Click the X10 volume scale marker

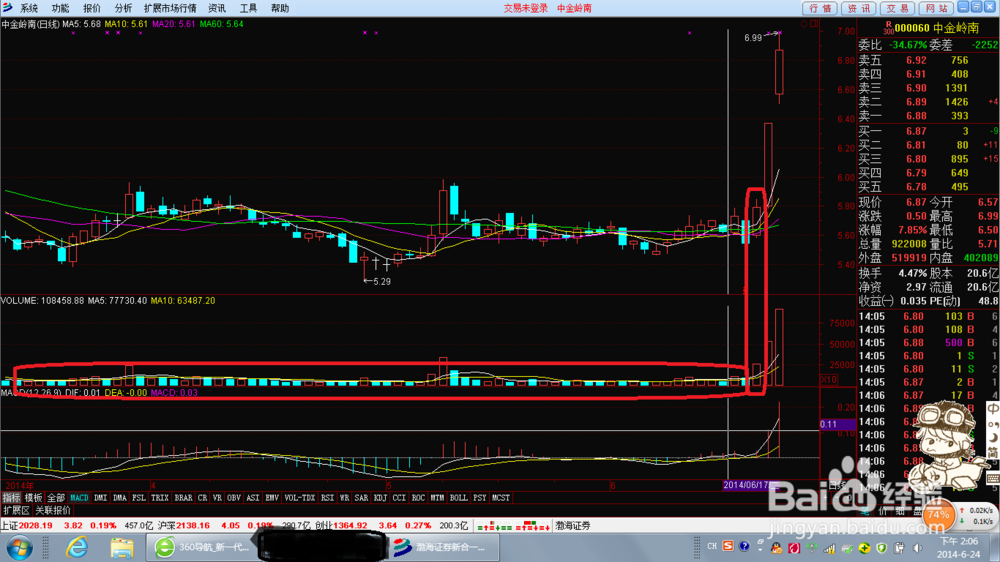(x=828, y=380)
